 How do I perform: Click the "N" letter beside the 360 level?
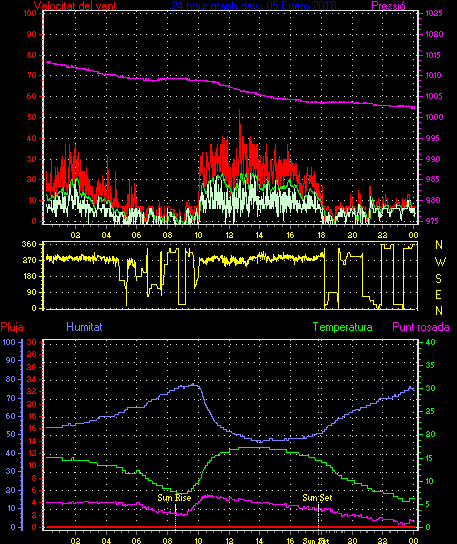pos(439,245)
